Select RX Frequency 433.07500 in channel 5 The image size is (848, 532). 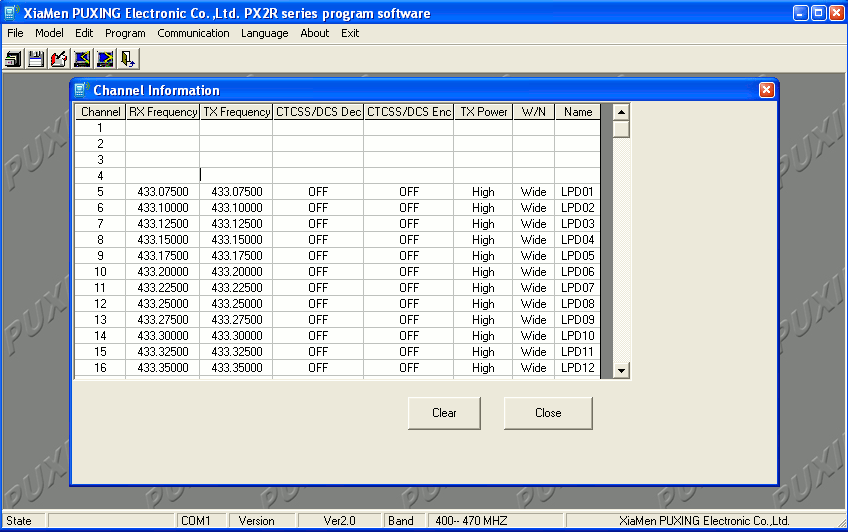point(163,192)
